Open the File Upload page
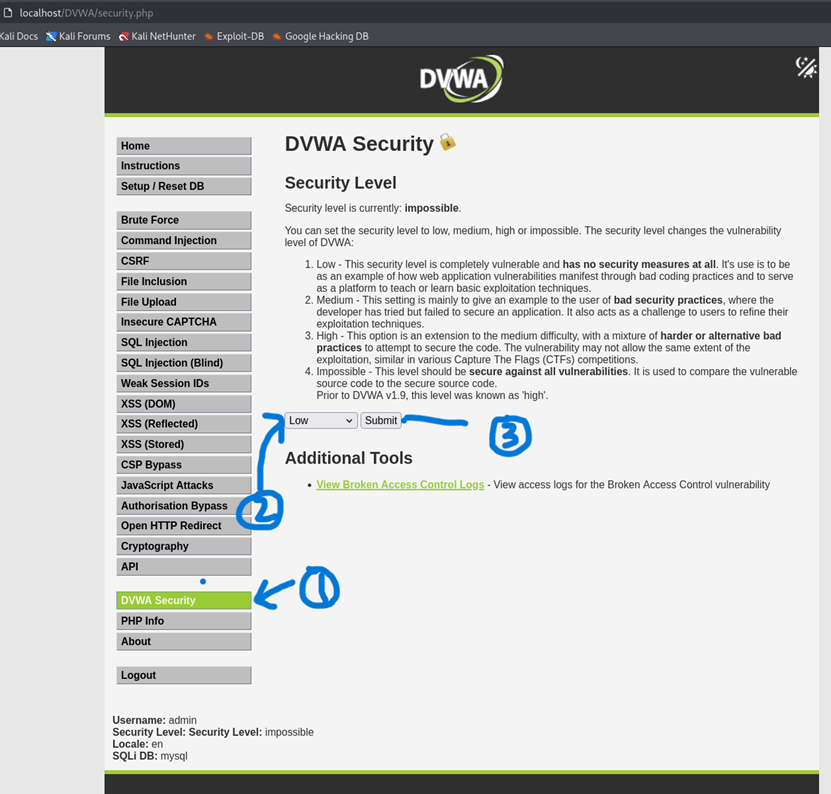This screenshot has width=831, height=794. (x=183, y=301)
